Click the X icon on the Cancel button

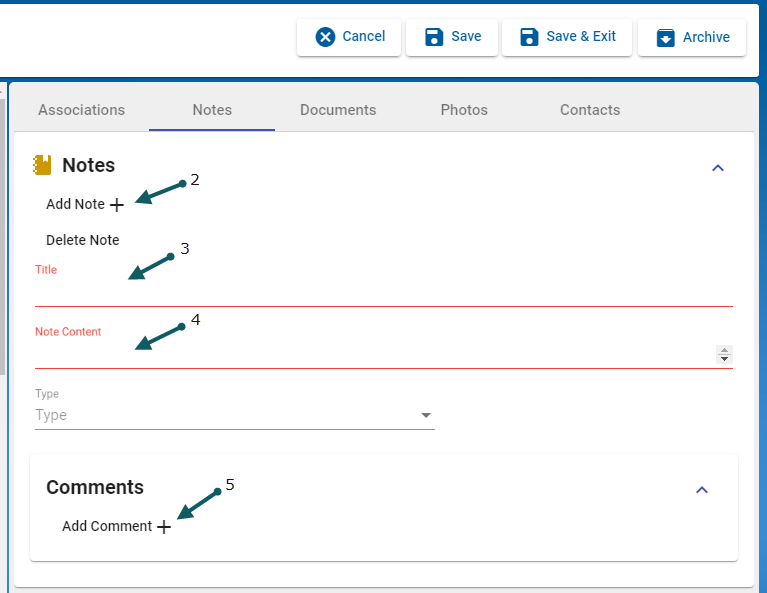[x=325, y=37]
